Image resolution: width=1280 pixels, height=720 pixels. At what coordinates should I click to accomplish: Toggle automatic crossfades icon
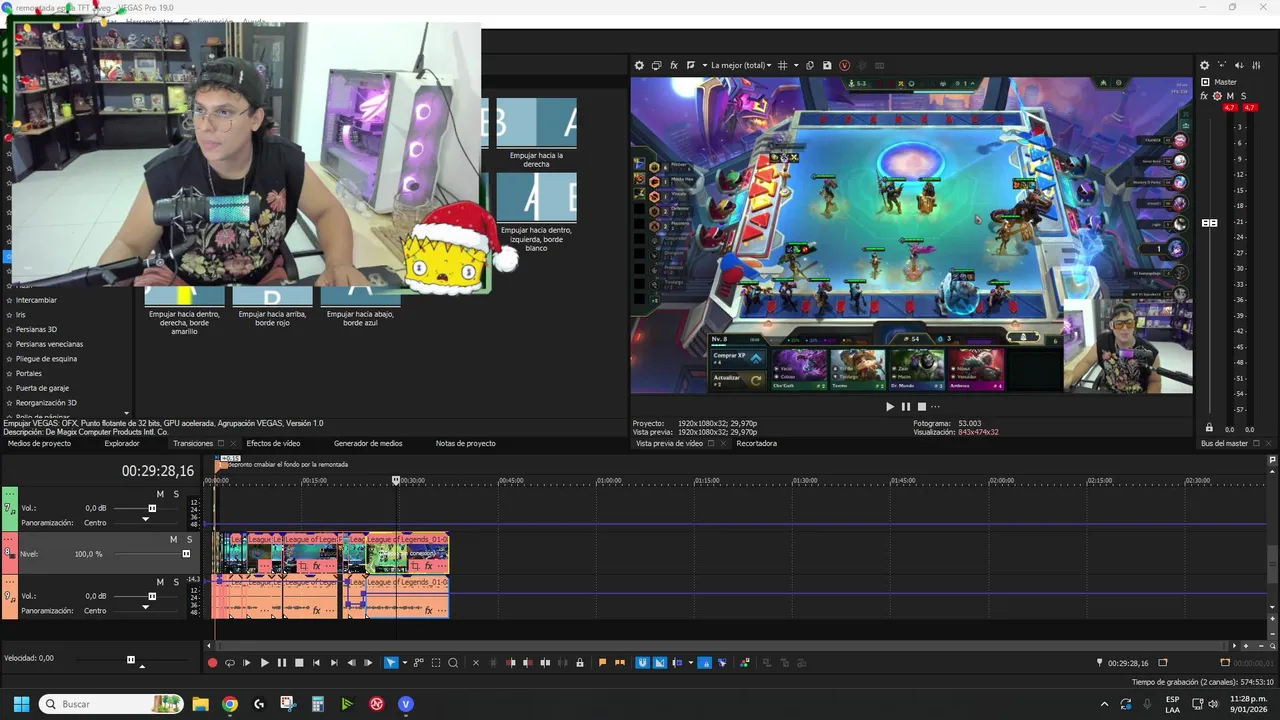point(660,662)
